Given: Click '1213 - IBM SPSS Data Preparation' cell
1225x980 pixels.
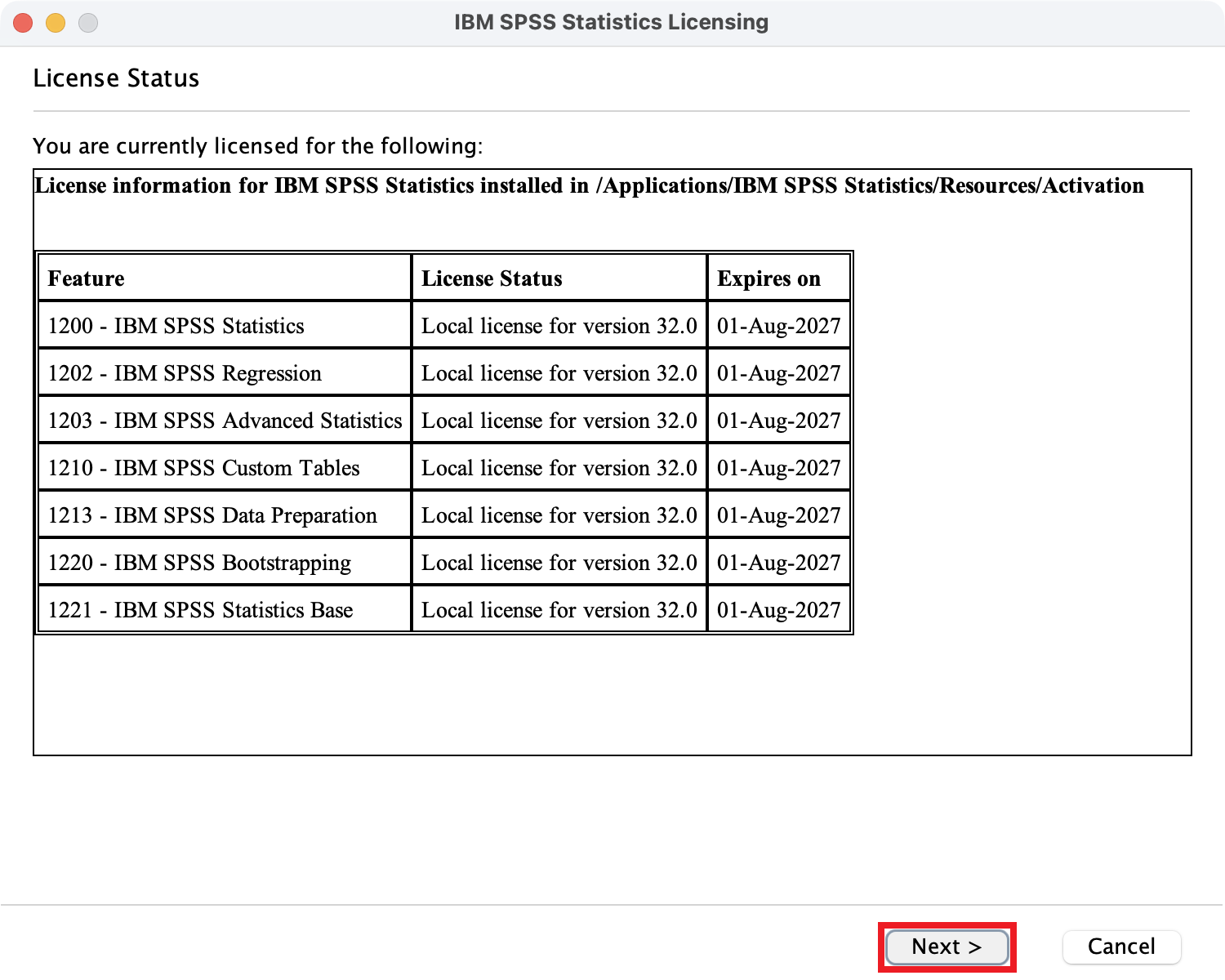Looking at the screenshot, I should 225,514.
